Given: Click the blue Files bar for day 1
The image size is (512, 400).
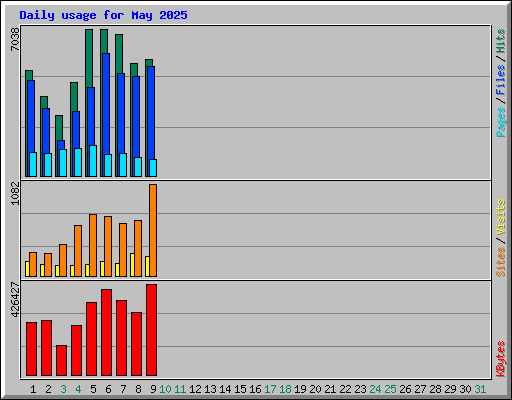Looking at the screenshot, I should pos(31,116).
